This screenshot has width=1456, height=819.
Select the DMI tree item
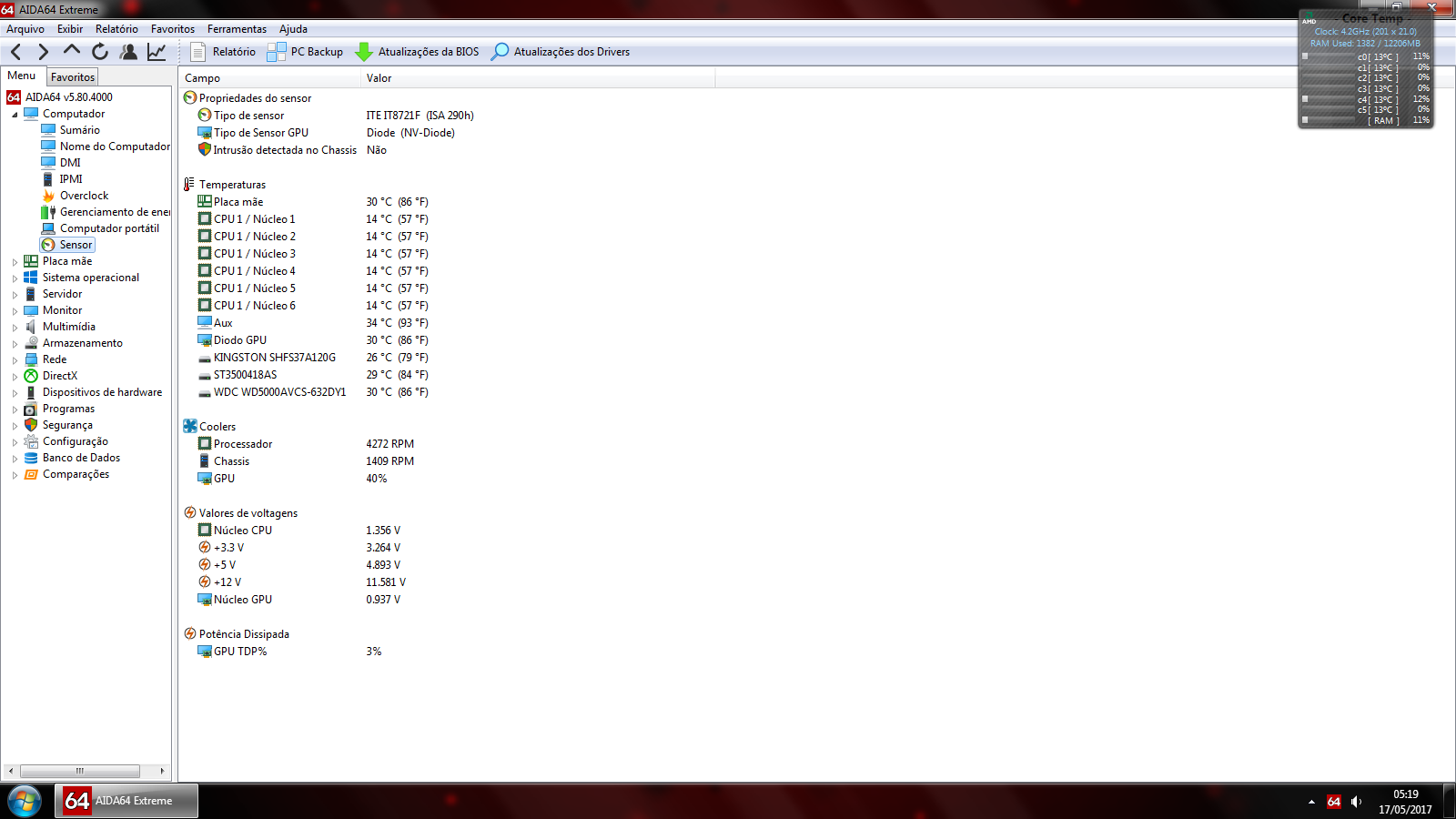[x=70, y=163]
